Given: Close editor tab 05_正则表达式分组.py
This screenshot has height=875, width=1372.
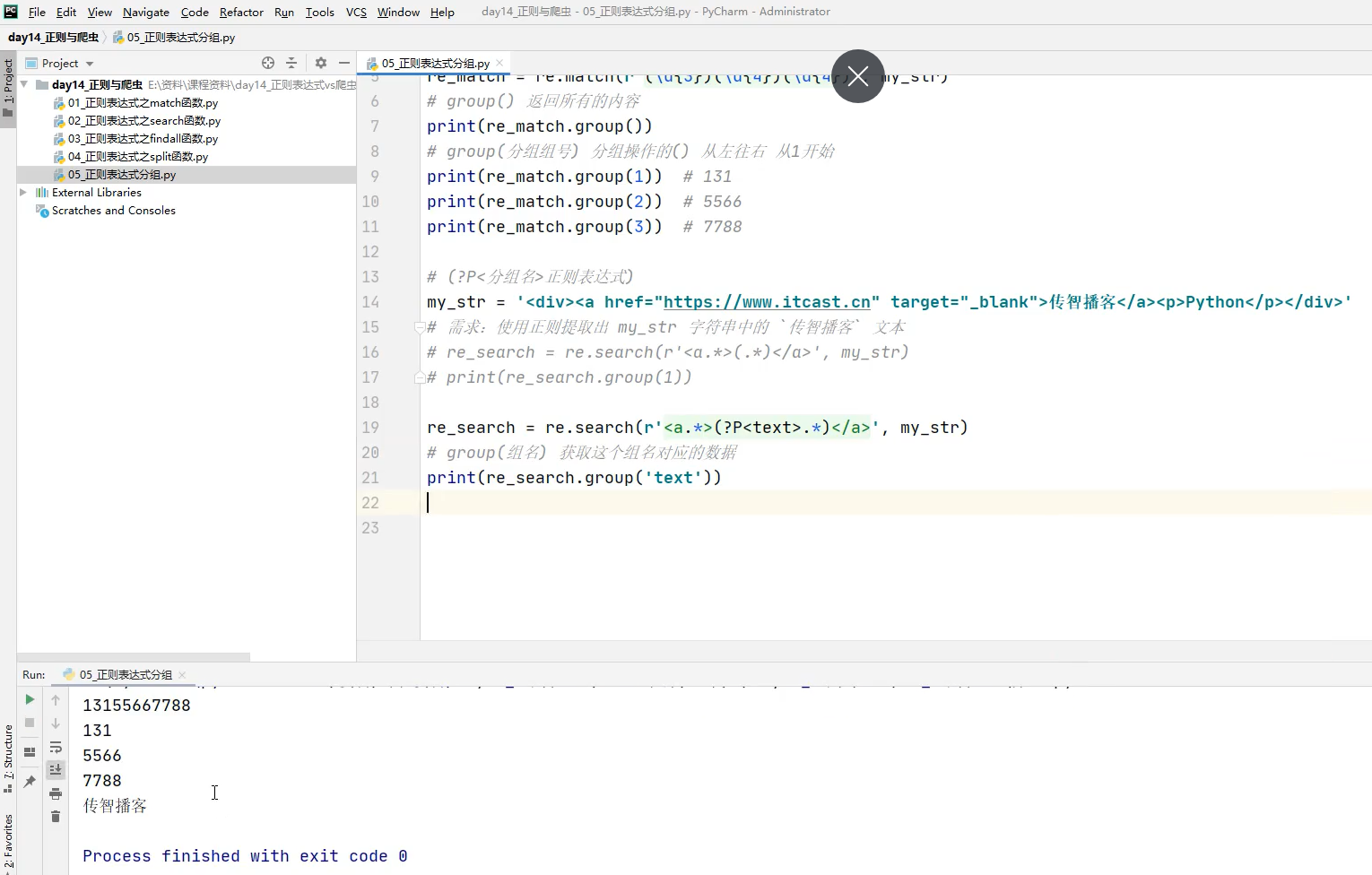Looking at the screenshot, I should [499, 63].
